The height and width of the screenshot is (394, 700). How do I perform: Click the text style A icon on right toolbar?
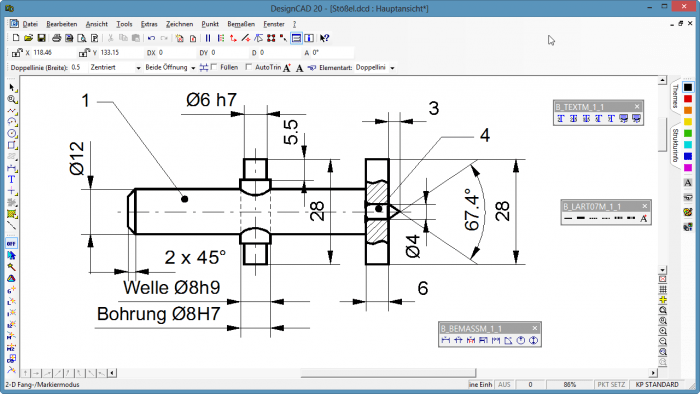[688, 182]
